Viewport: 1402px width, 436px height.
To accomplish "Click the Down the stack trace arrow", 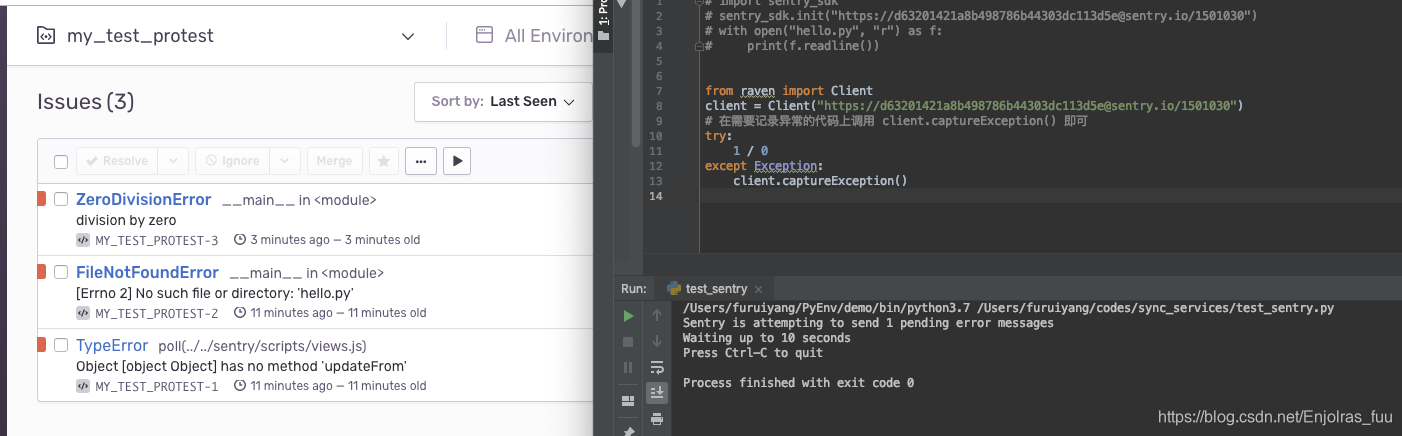I will point(657,342).
